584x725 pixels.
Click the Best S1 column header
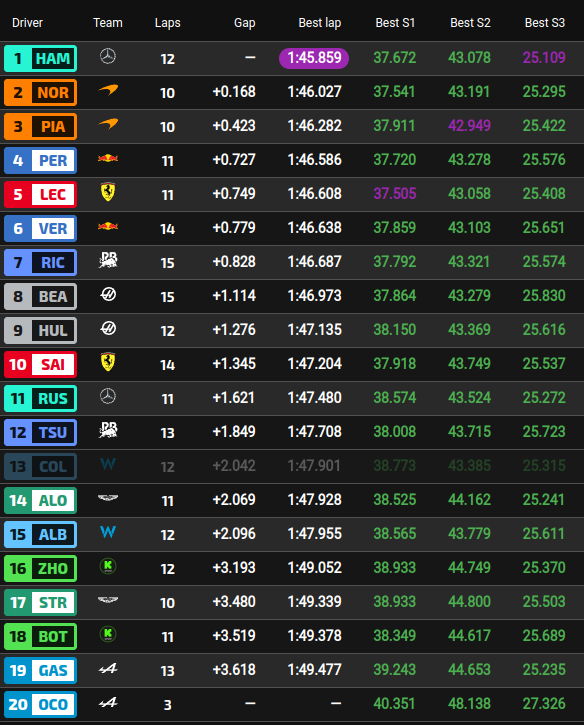(395, 23)
